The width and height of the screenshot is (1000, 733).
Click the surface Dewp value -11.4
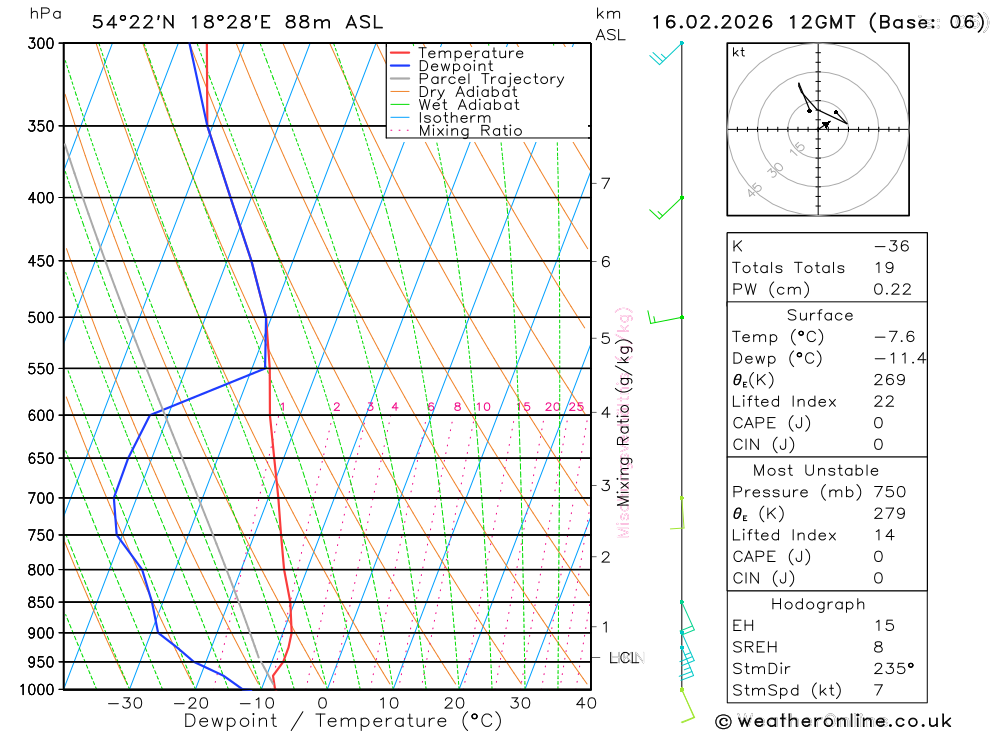(x=900, y=359)
